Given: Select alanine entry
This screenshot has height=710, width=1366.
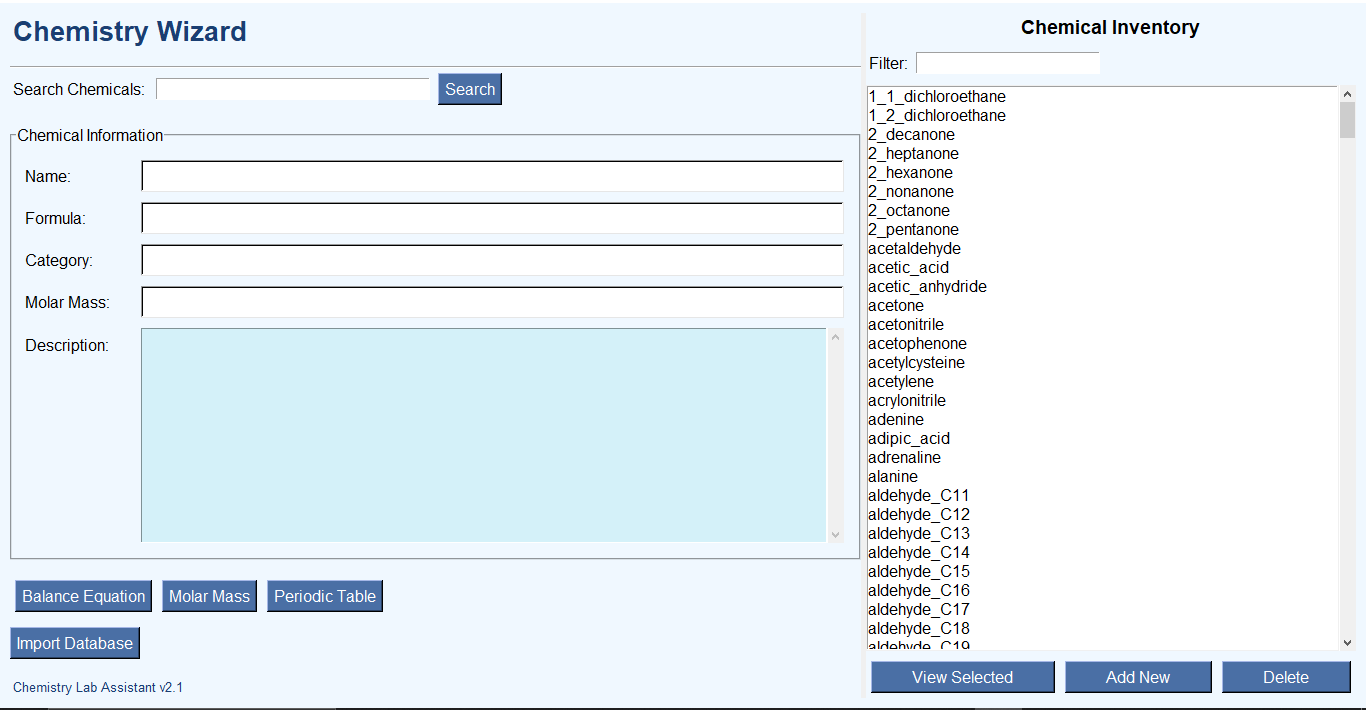Looking at the screenshot, I should [1103, 477].
